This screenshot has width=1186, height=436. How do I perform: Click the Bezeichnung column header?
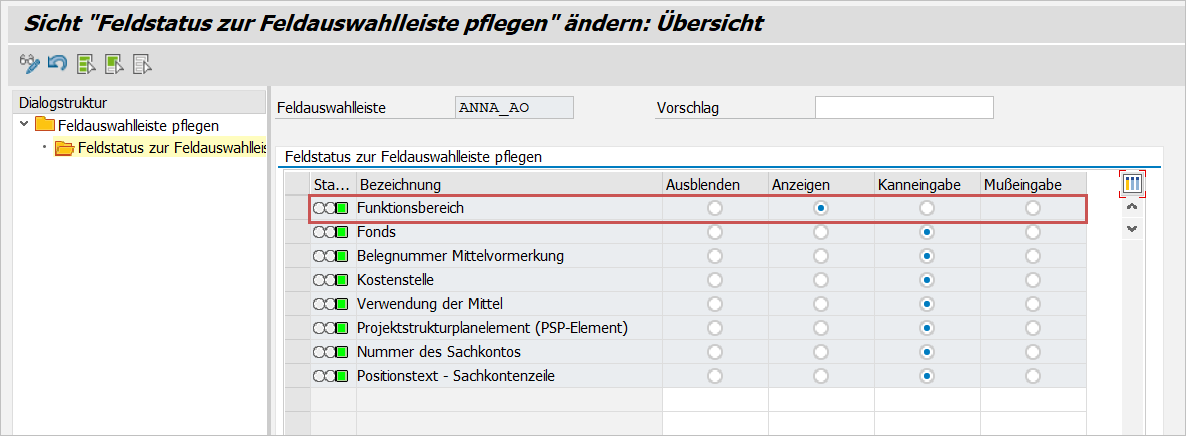click(400, 184)
